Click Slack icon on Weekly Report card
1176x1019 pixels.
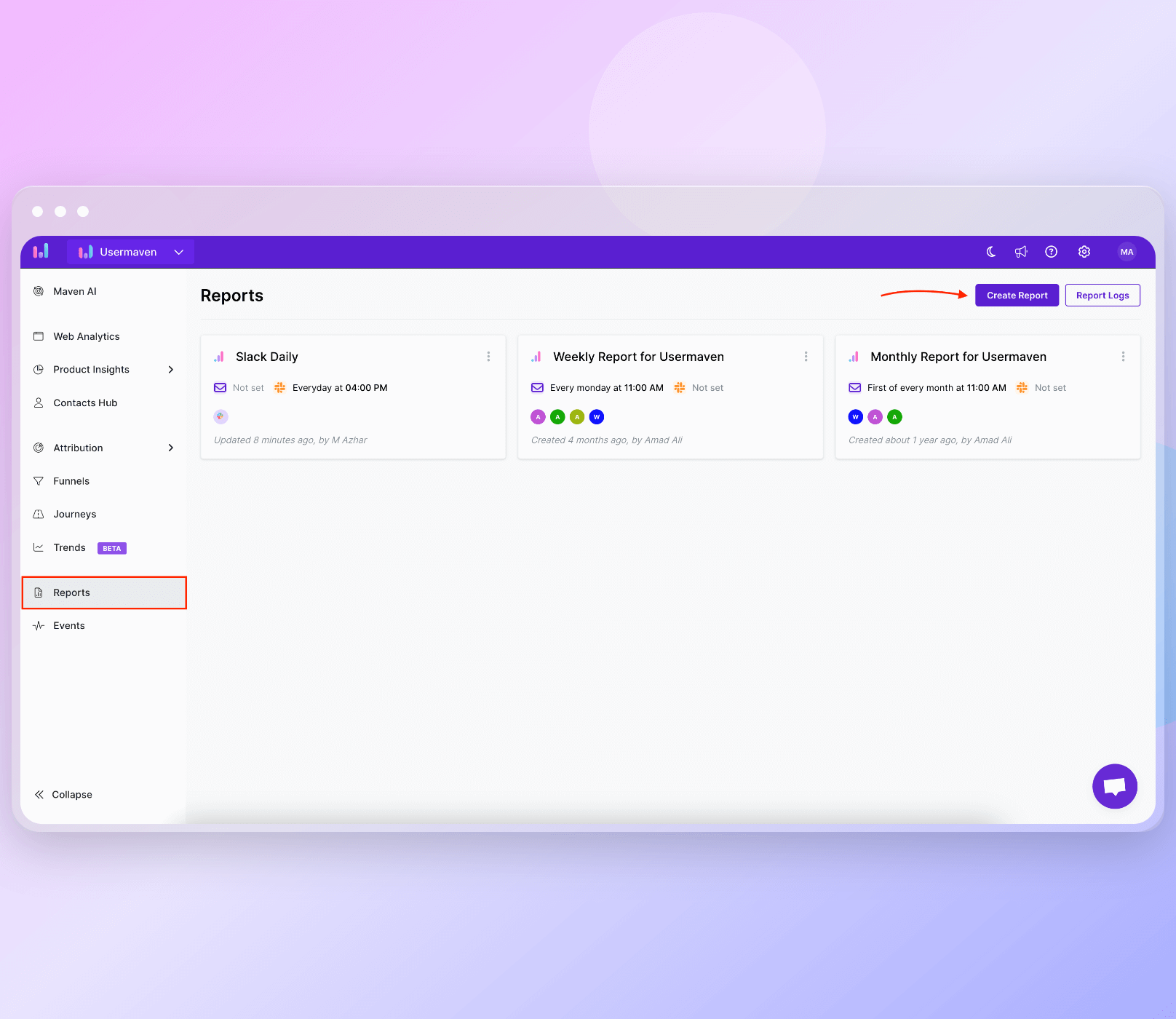[680, 387]
